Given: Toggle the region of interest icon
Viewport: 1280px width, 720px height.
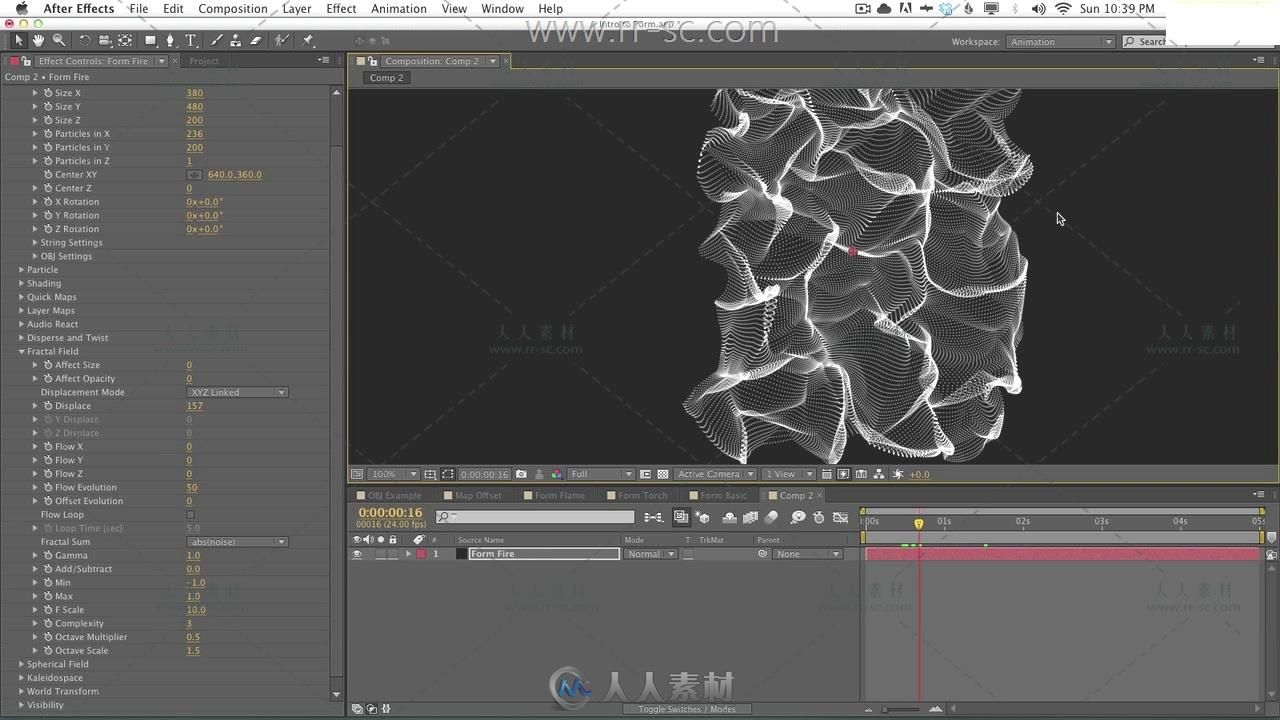Looking at the screenshot, I should click(645, 474).
